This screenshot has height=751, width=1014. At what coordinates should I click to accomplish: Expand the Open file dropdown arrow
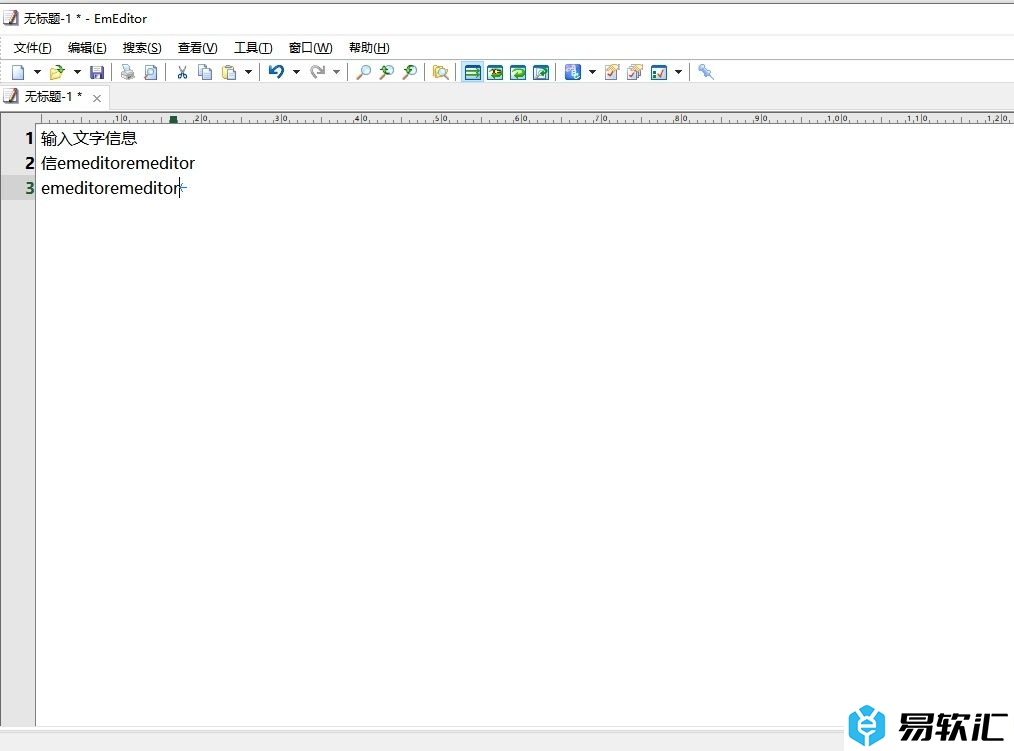(78, 72)
